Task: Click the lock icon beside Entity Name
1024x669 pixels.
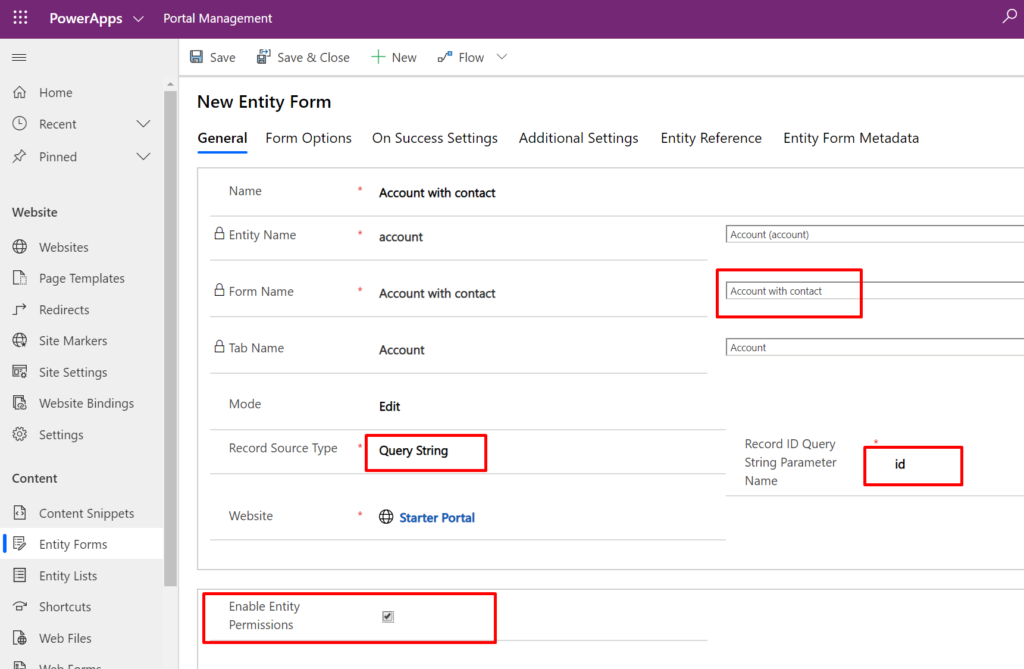Action: 219,233
